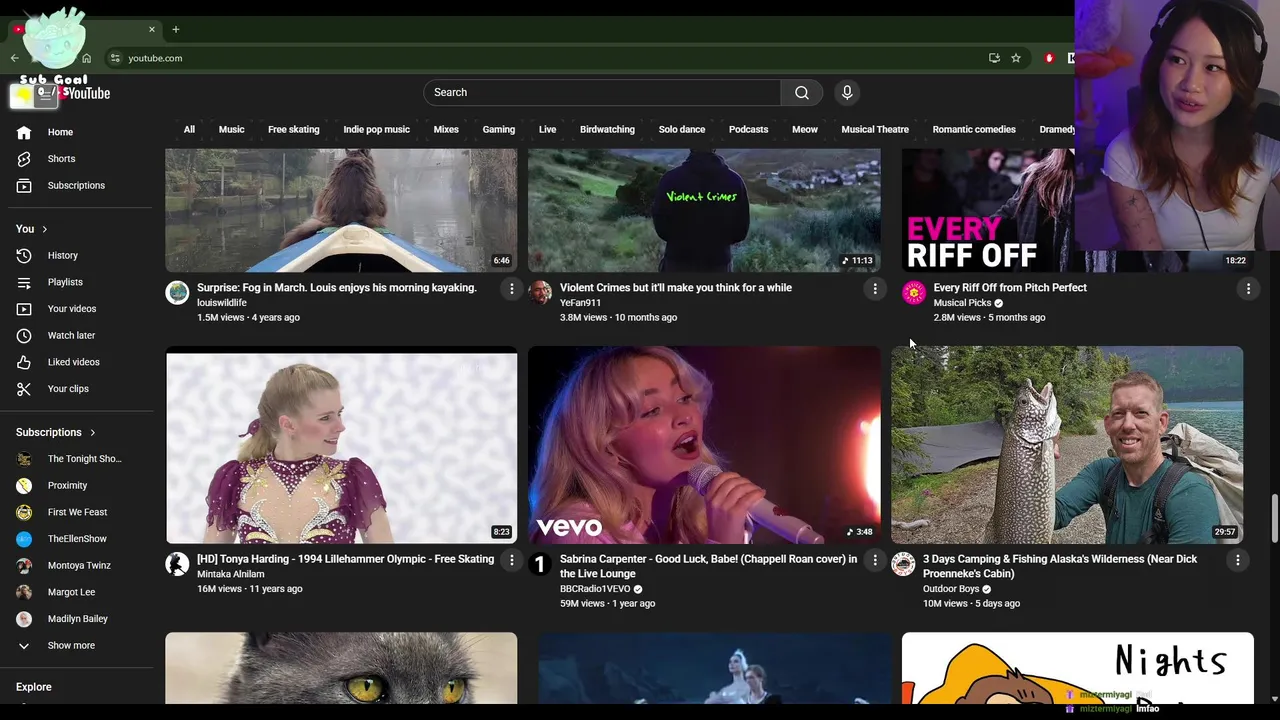This screenshot has width=1280, height=720.
Task: Expand the You section chevron
Action: (x=44, y=229)
